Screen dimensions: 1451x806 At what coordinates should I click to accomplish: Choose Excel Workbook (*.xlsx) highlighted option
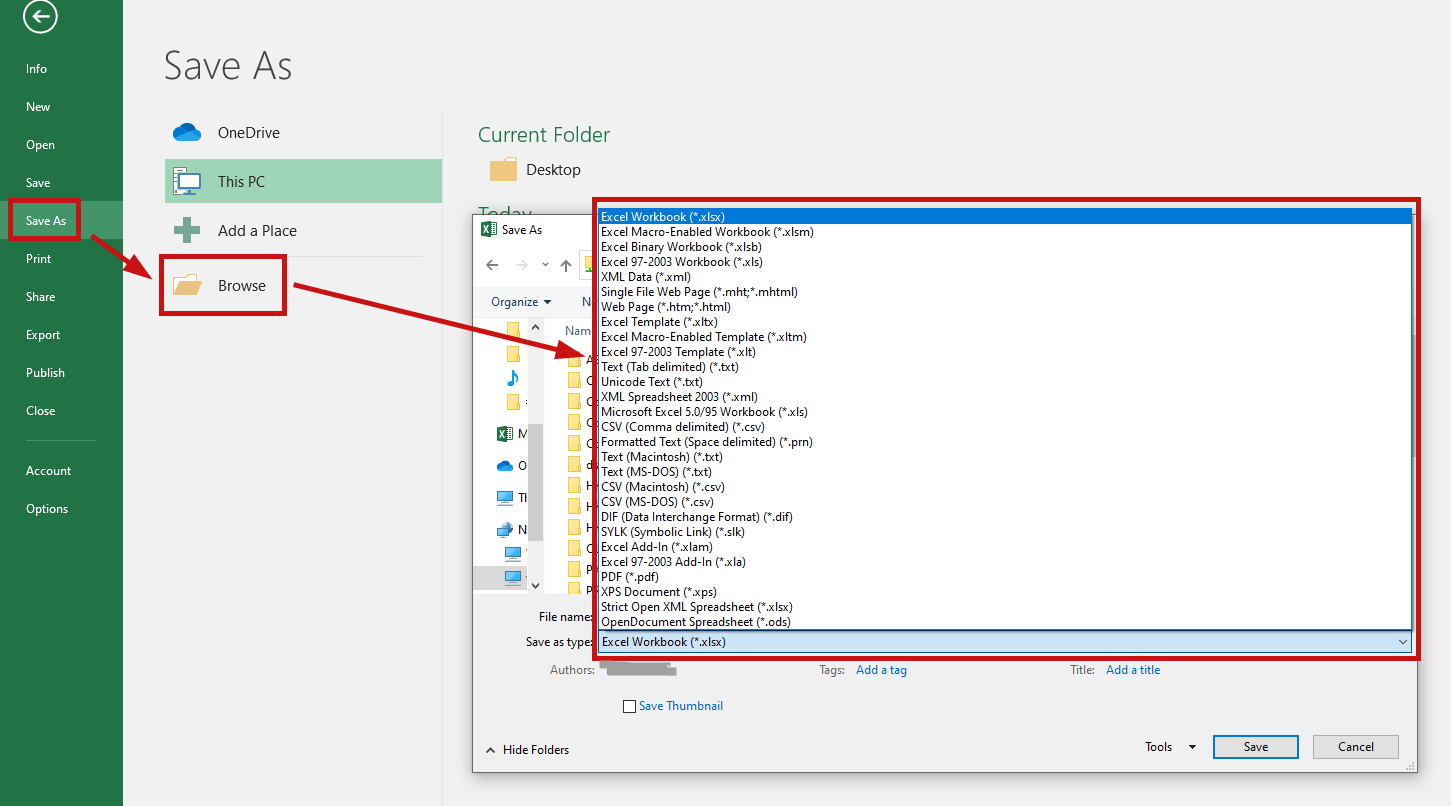(x=1005, y=217)
